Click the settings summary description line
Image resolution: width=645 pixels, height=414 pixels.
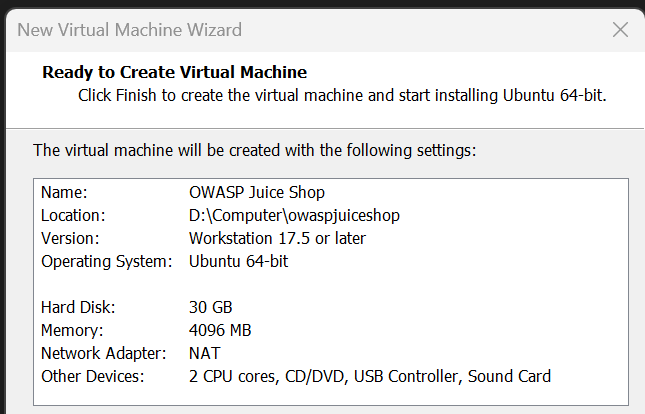[255, 151]
